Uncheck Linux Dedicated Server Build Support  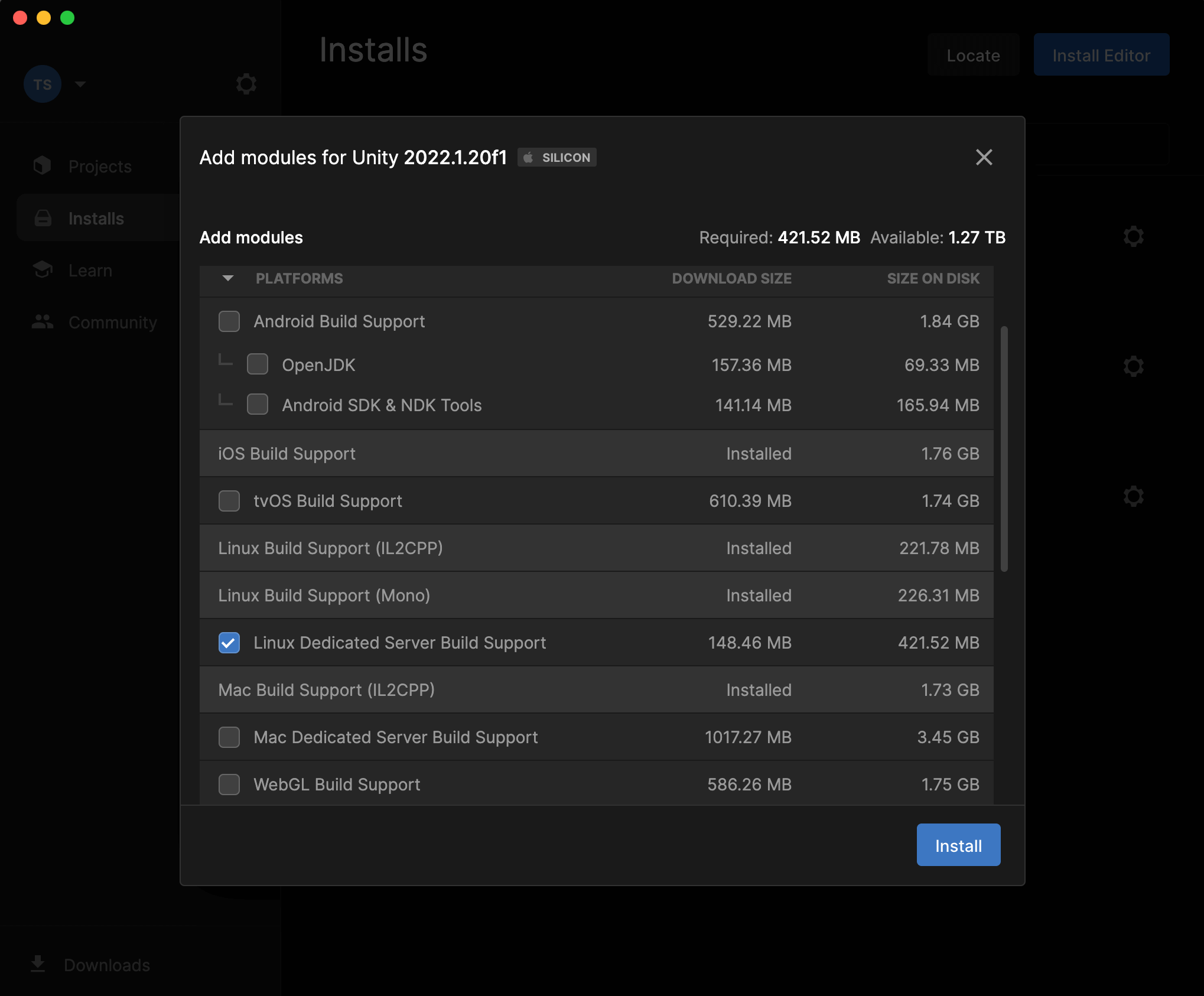229,643
